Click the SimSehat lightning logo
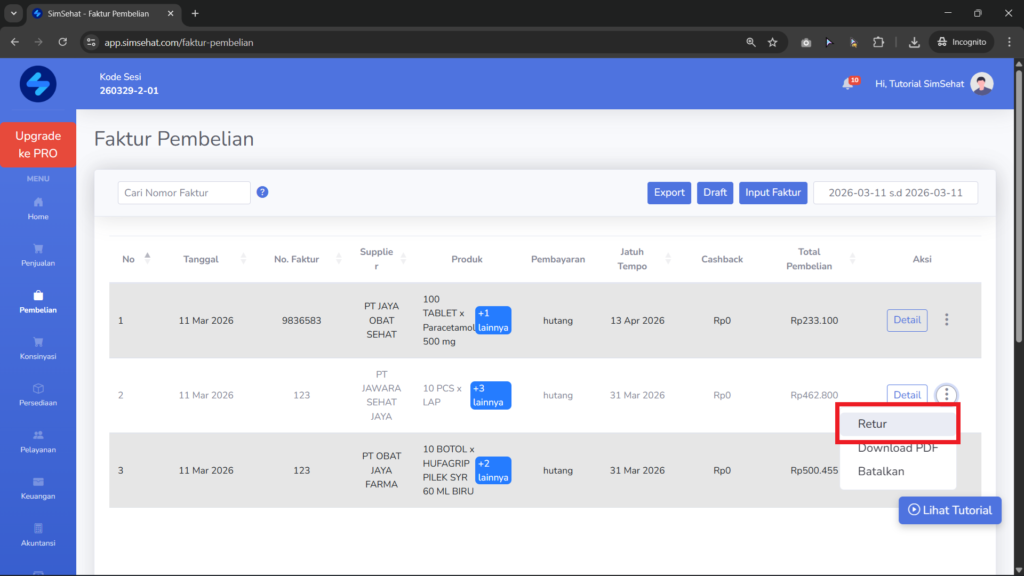 point(38,84)
